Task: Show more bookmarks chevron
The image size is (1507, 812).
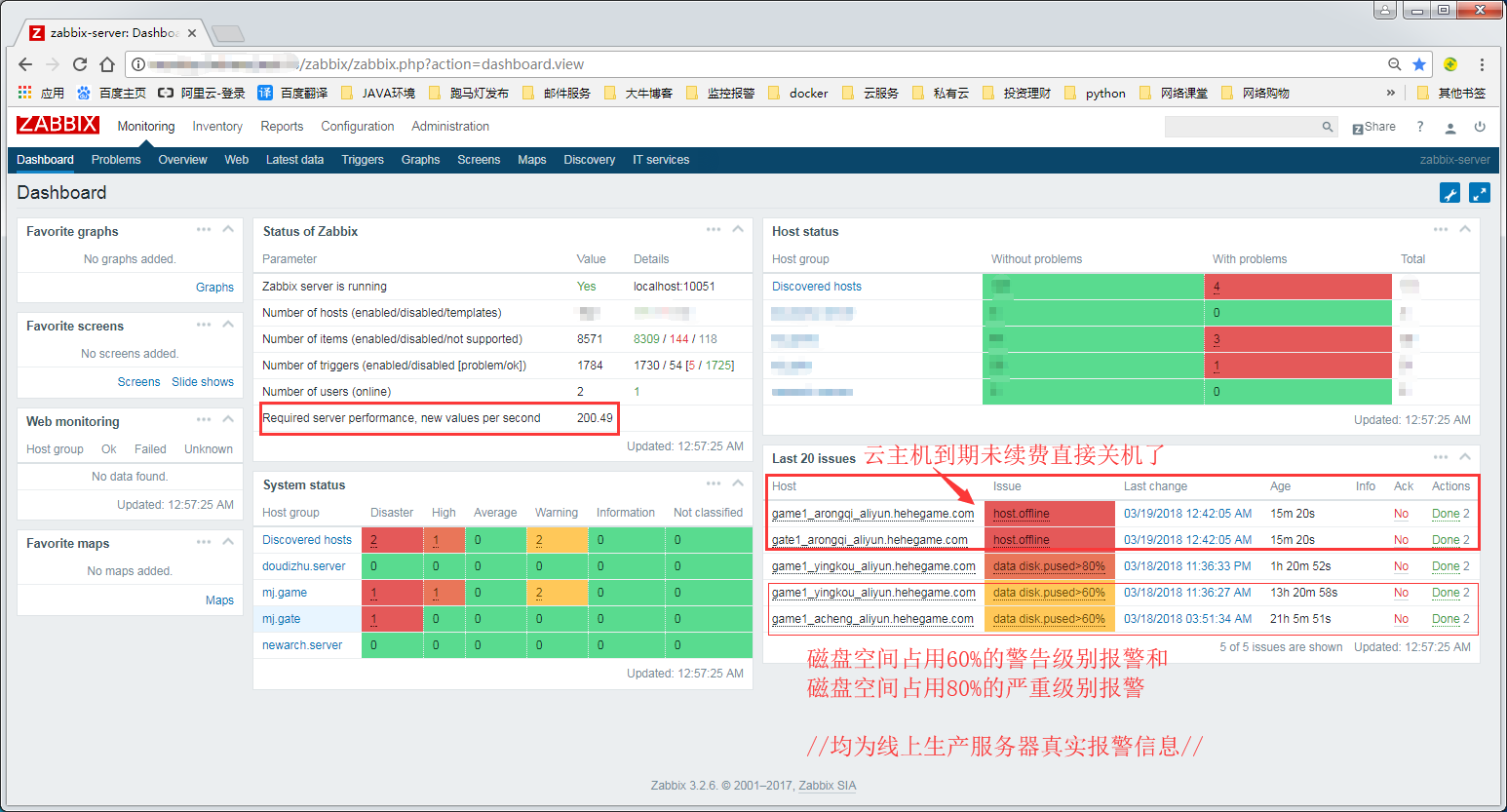Action: 1390,93
